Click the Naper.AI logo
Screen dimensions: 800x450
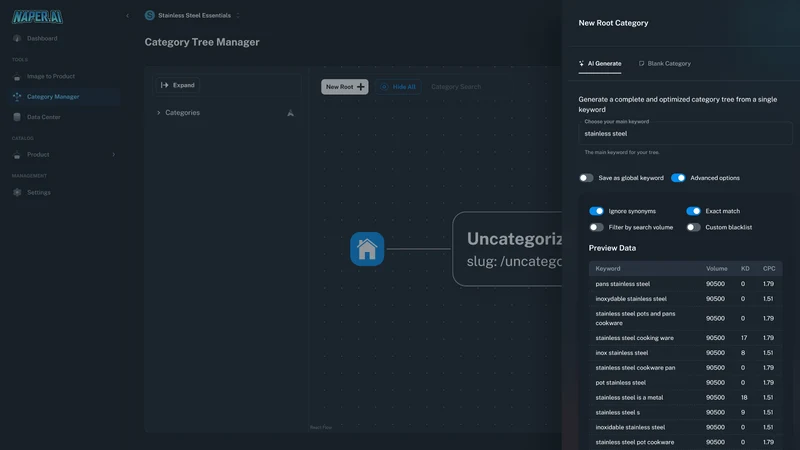tap(37, 16)
